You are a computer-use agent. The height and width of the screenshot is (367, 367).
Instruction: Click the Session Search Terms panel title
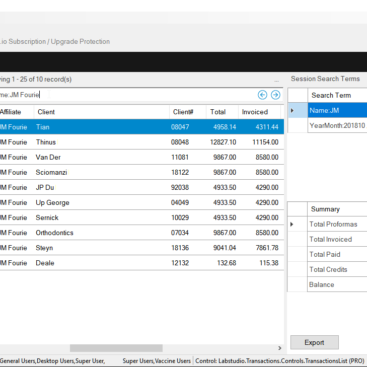click(x=325, y=79)
